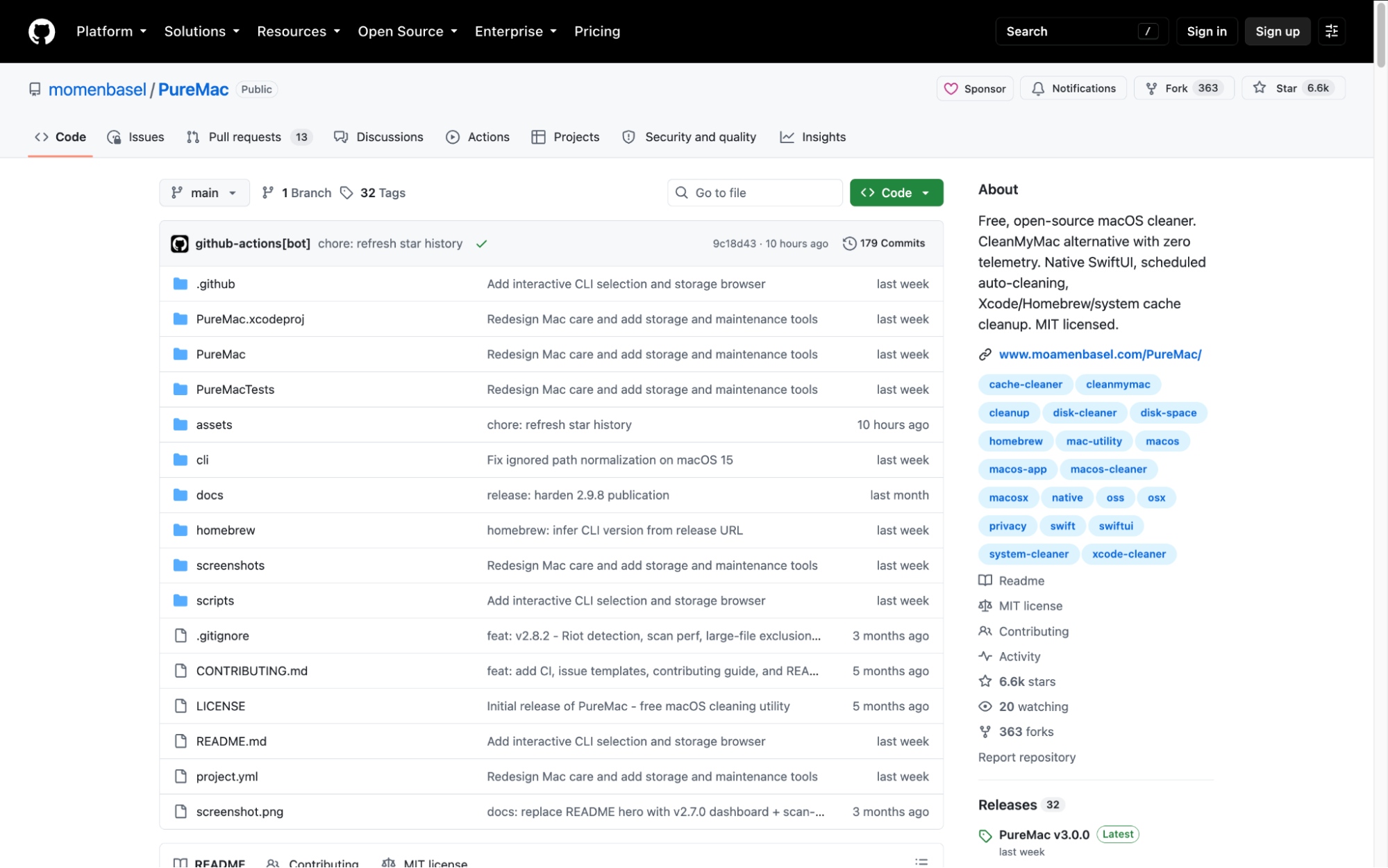Open the Projects tab
The width and height of the screenshot is (1388, 868).
pyautogui.click(x=565, y=137)
